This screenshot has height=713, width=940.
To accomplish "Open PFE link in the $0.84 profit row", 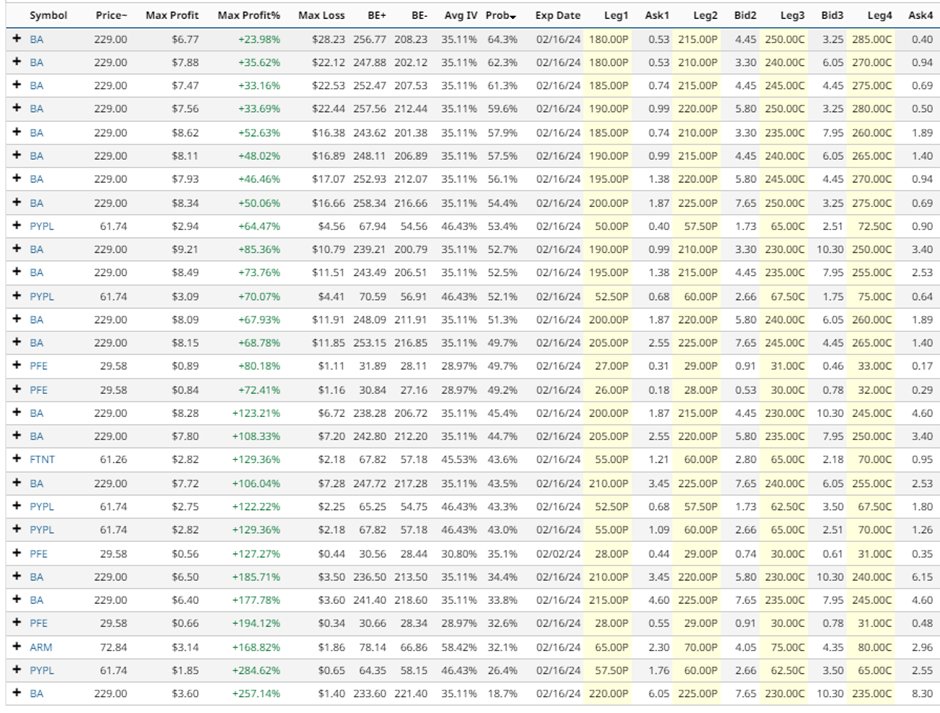I will click(38, 390).
